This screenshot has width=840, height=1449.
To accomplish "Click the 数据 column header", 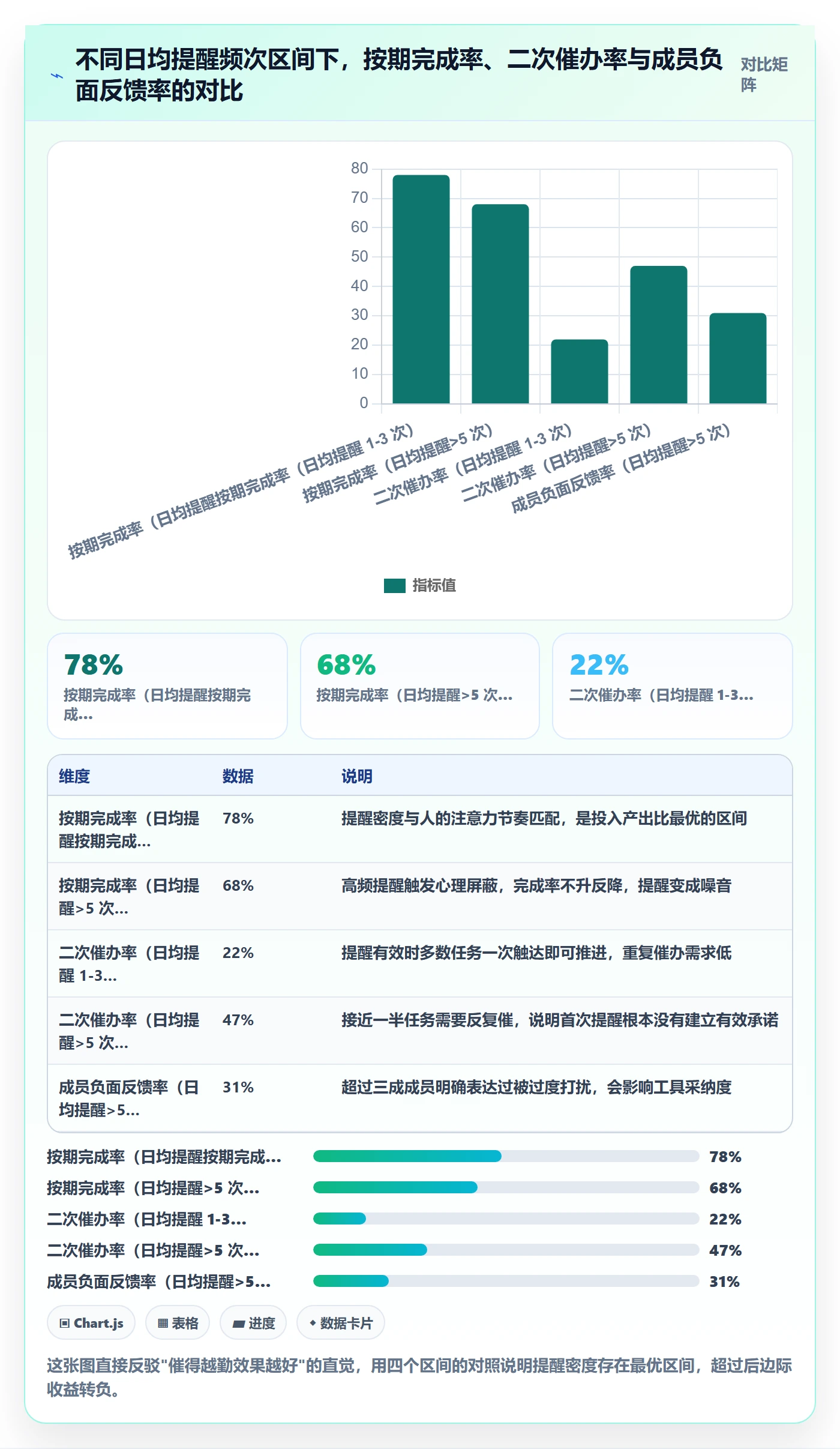I will tap(238, 776).
